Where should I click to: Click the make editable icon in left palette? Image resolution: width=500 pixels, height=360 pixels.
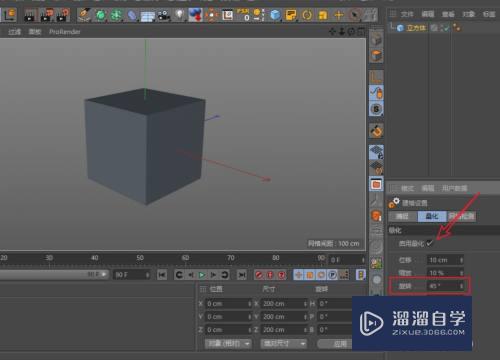coord(376,40)
